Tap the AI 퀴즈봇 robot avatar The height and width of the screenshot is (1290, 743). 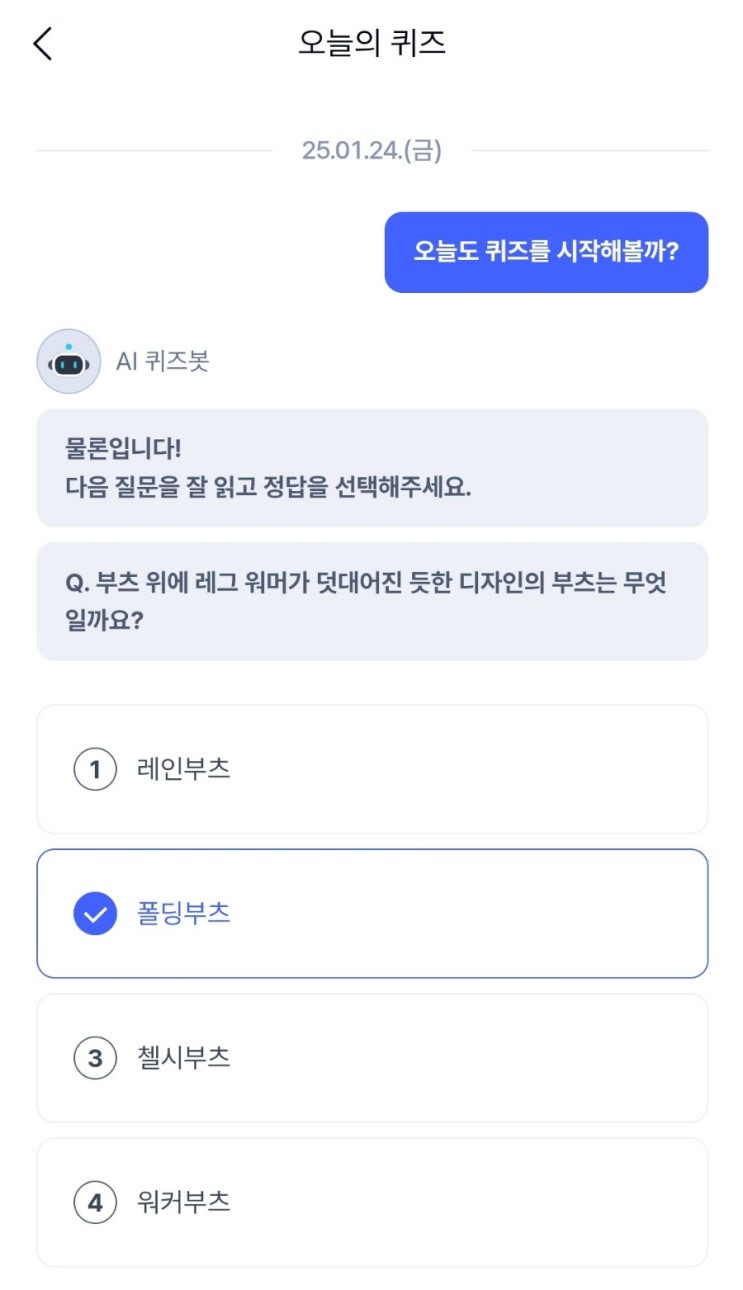click(68, 361)
